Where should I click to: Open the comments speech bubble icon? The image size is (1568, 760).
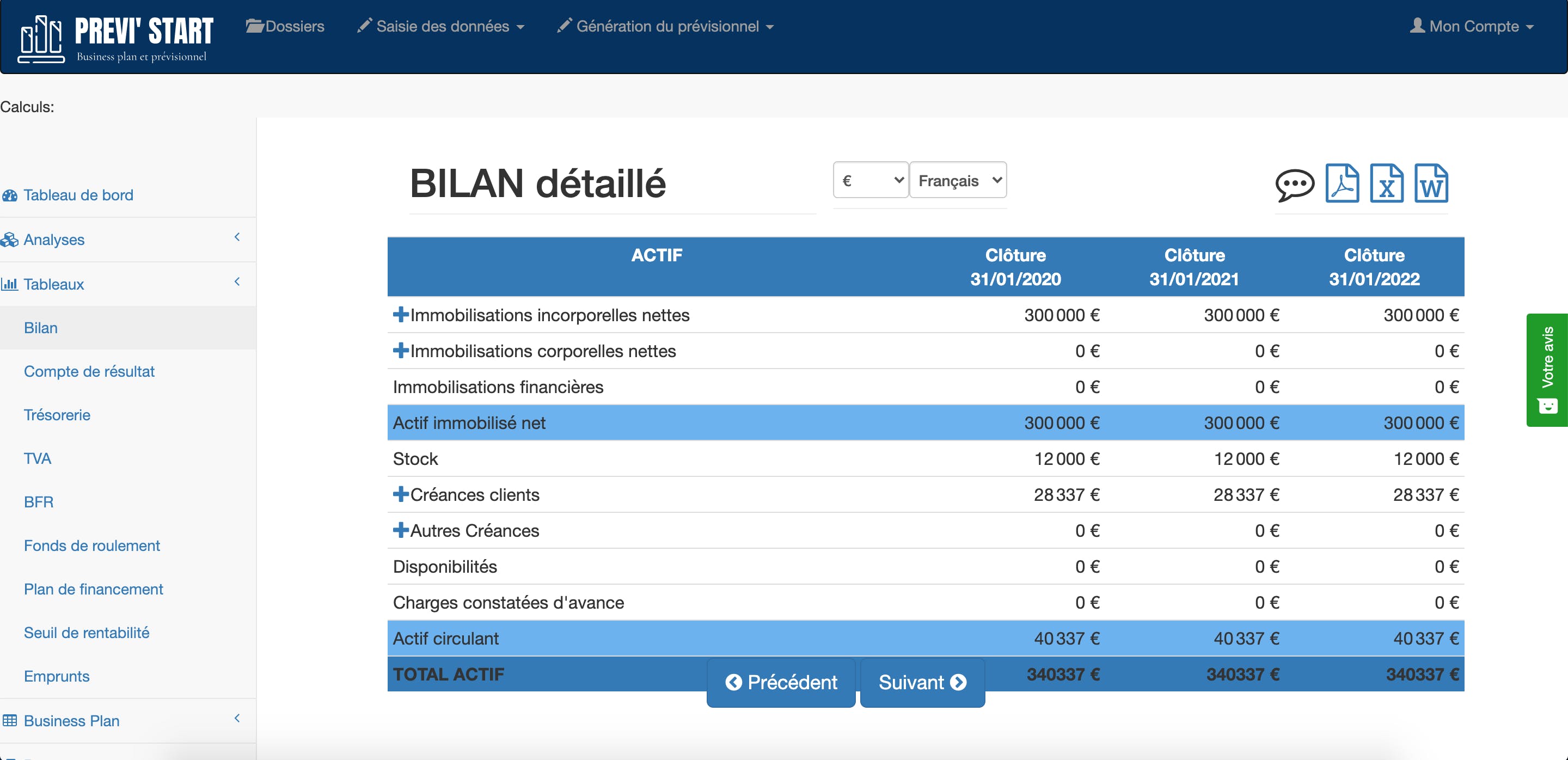pos(1294,185)
